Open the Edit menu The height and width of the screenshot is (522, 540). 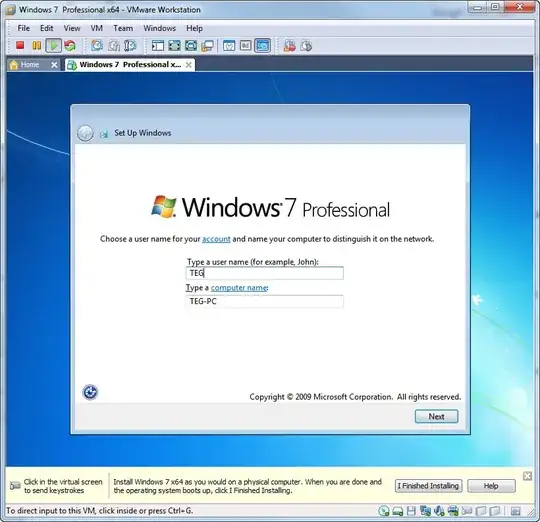pyautogui.click(x=46, y=28)
